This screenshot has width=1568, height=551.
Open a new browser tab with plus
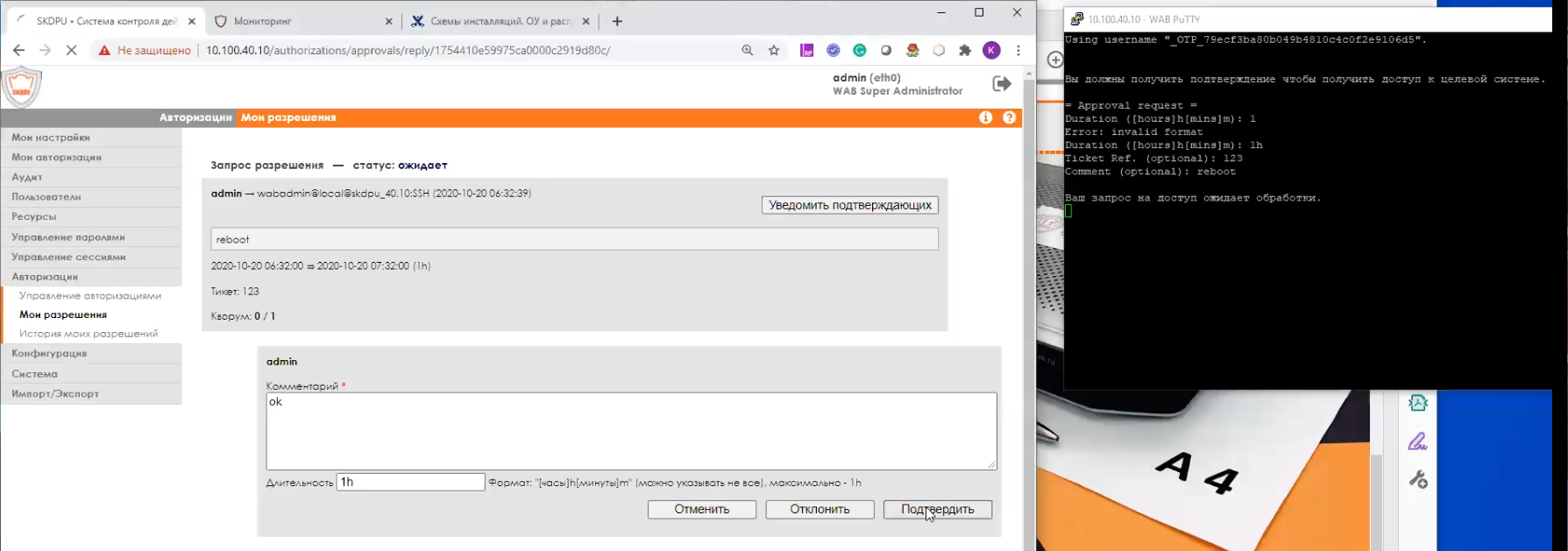(617, 21)
